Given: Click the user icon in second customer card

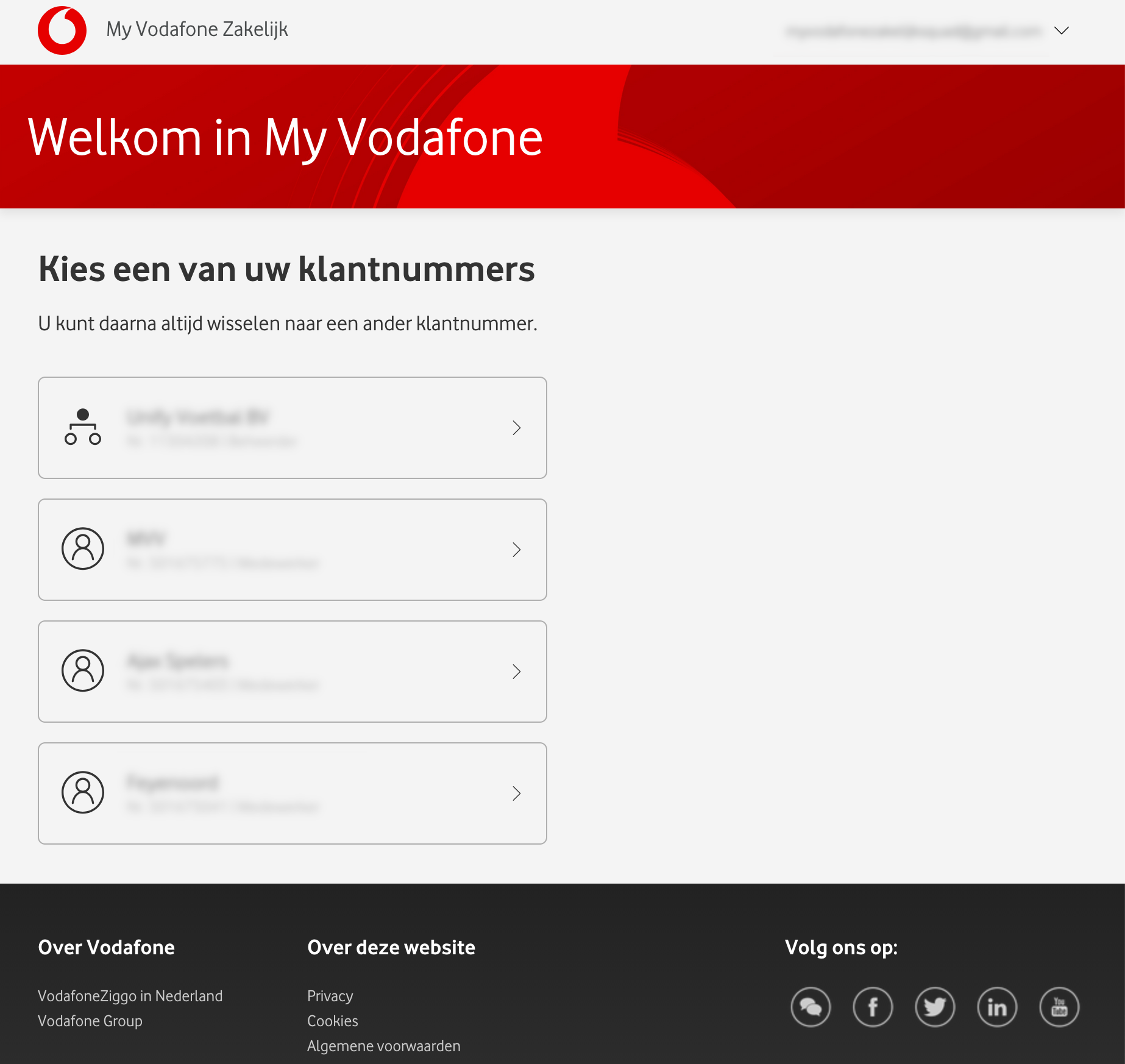Looking at the screenshot, I should pos(83,548).
